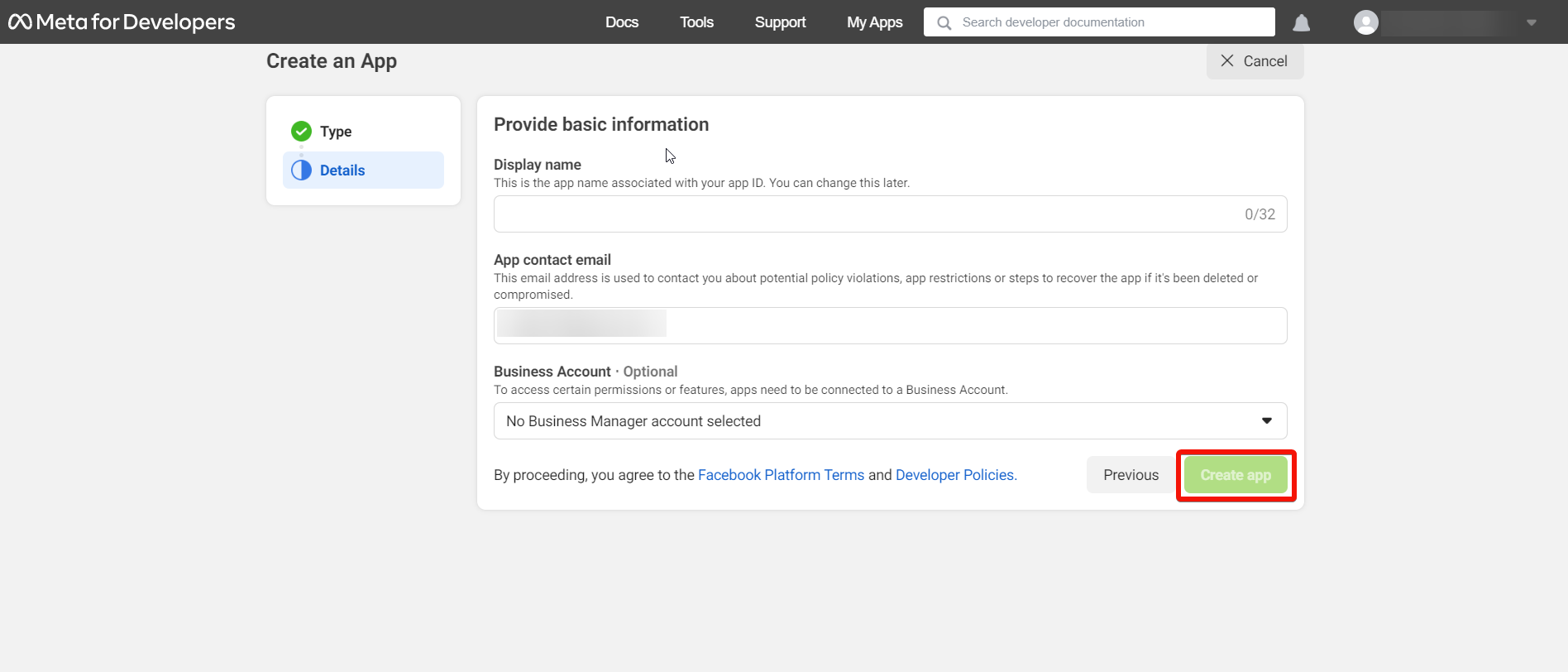This screenshot has height=672, width=1568.
Task: Click the Meta for Developers logo
Action: [122, 22]
